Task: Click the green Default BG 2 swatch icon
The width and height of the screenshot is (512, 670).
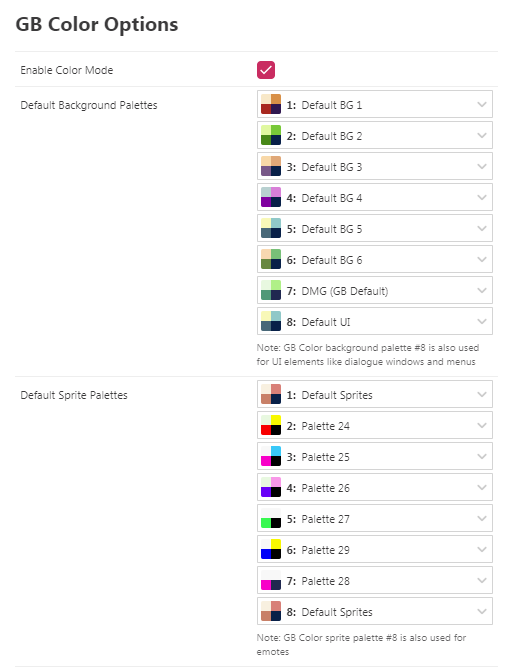Action: click(271, 135)
